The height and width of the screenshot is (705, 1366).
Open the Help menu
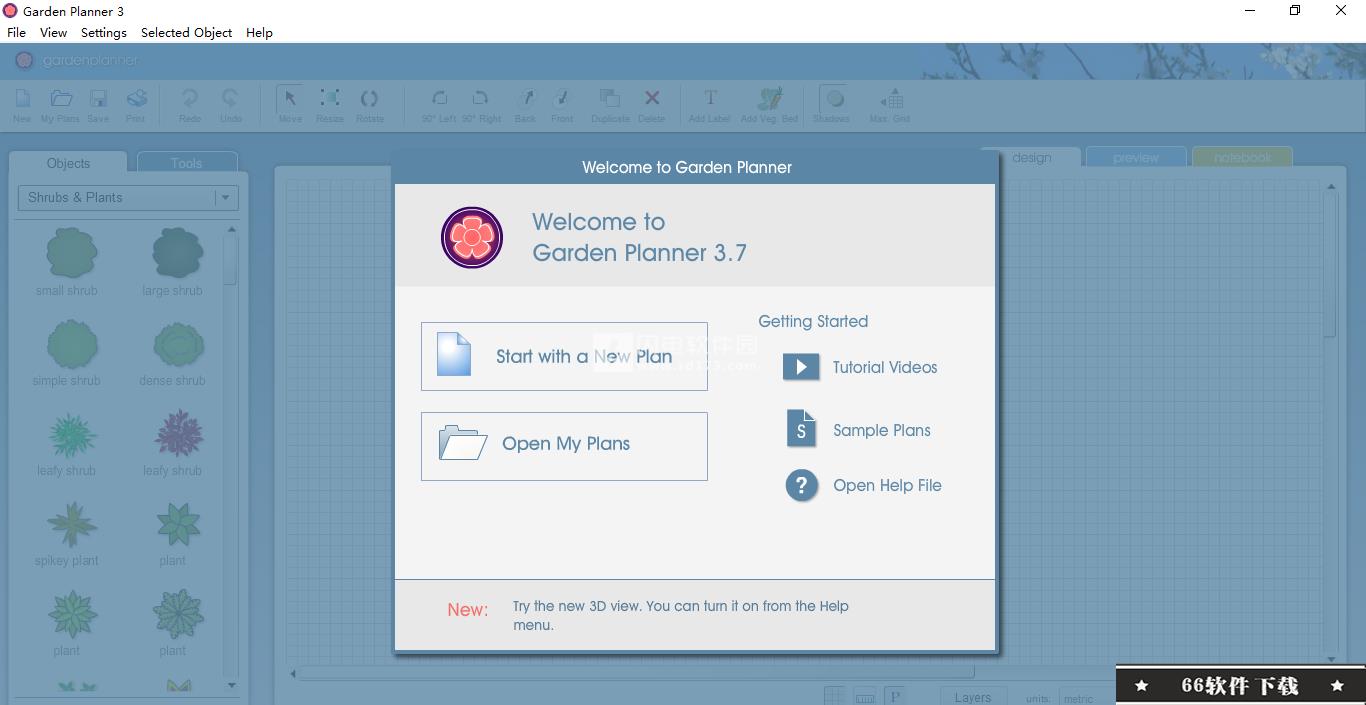259,32
